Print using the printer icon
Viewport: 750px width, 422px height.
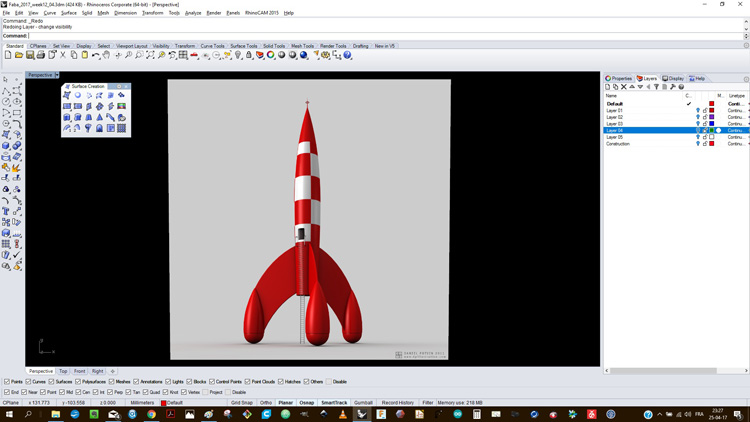pos(41,56)
